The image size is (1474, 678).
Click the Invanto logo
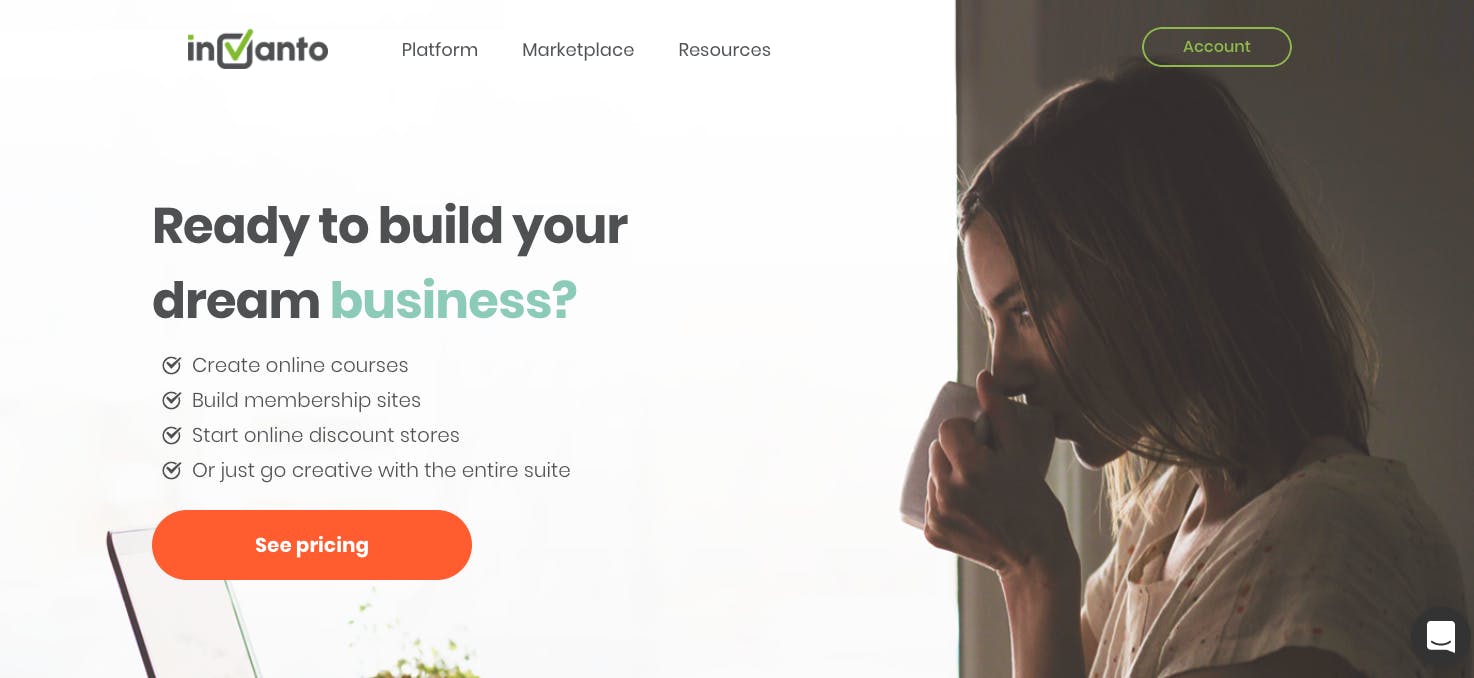pos(258,49)
